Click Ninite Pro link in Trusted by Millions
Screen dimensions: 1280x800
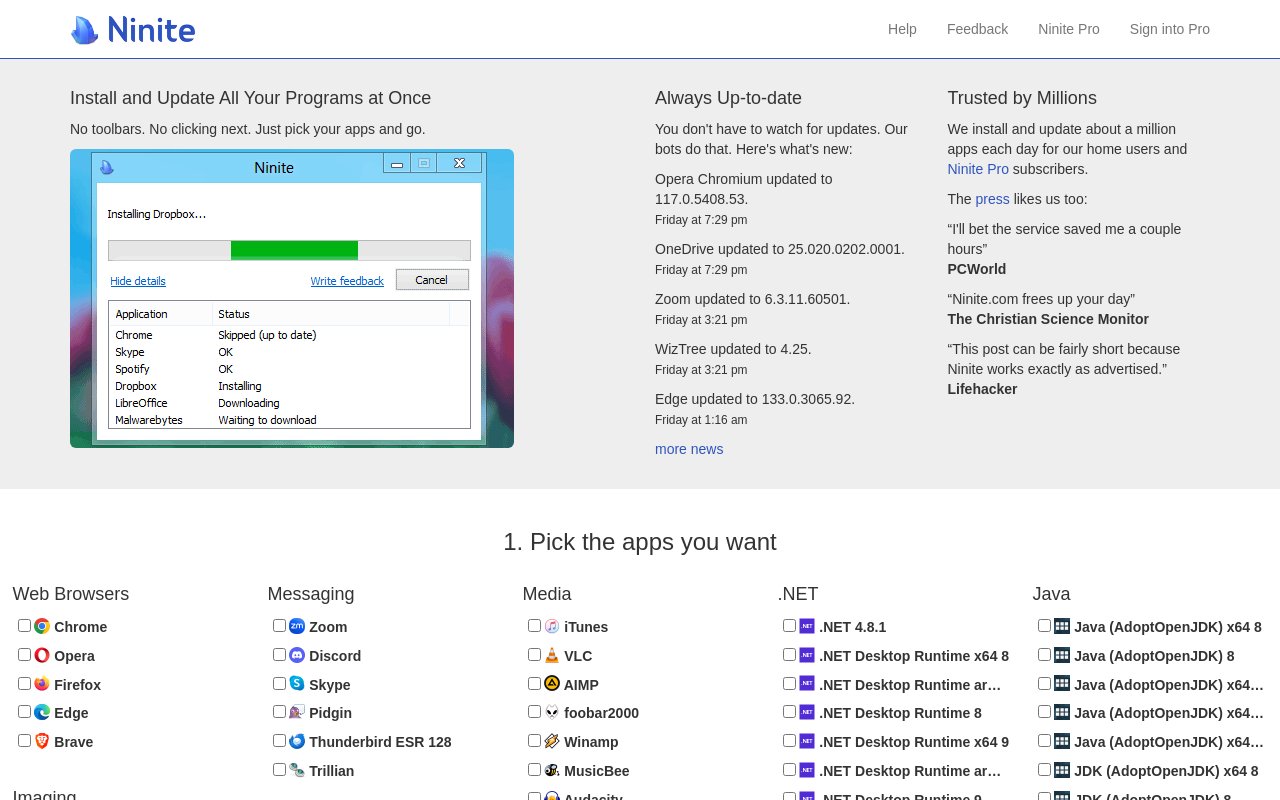(978, 169)
